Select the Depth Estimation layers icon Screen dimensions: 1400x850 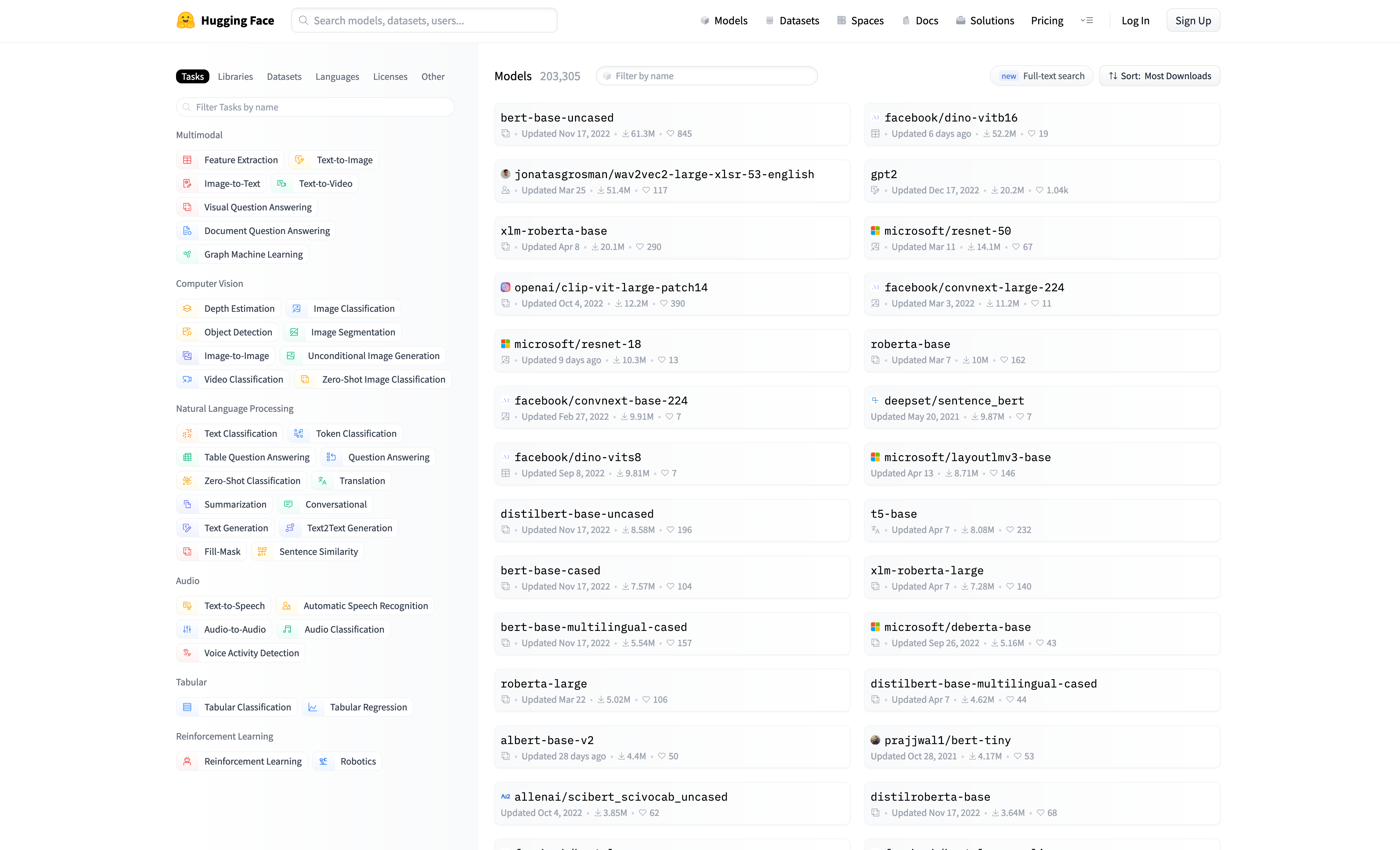tap(187, 309)
